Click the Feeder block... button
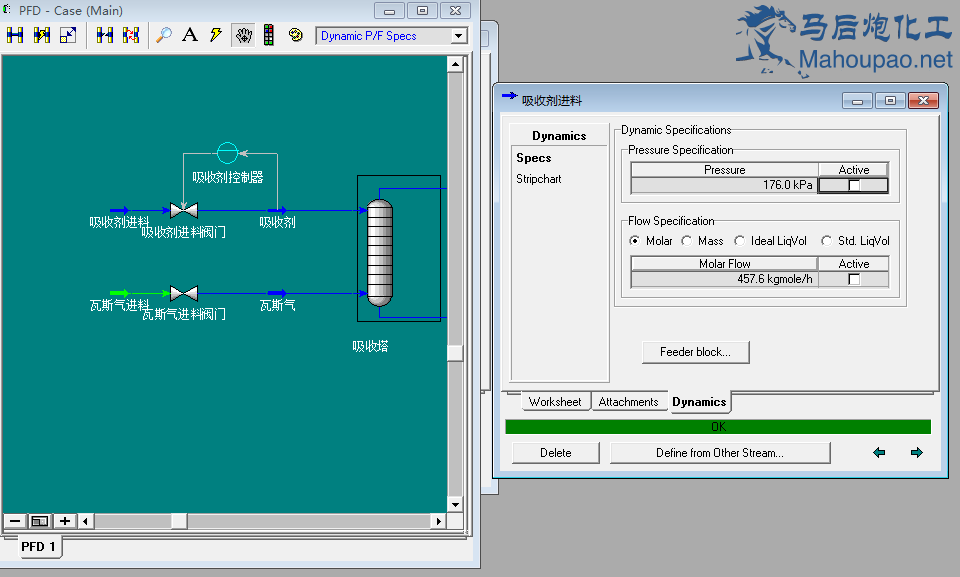This screenshot has height=577, width=960. tap(695, 352)
